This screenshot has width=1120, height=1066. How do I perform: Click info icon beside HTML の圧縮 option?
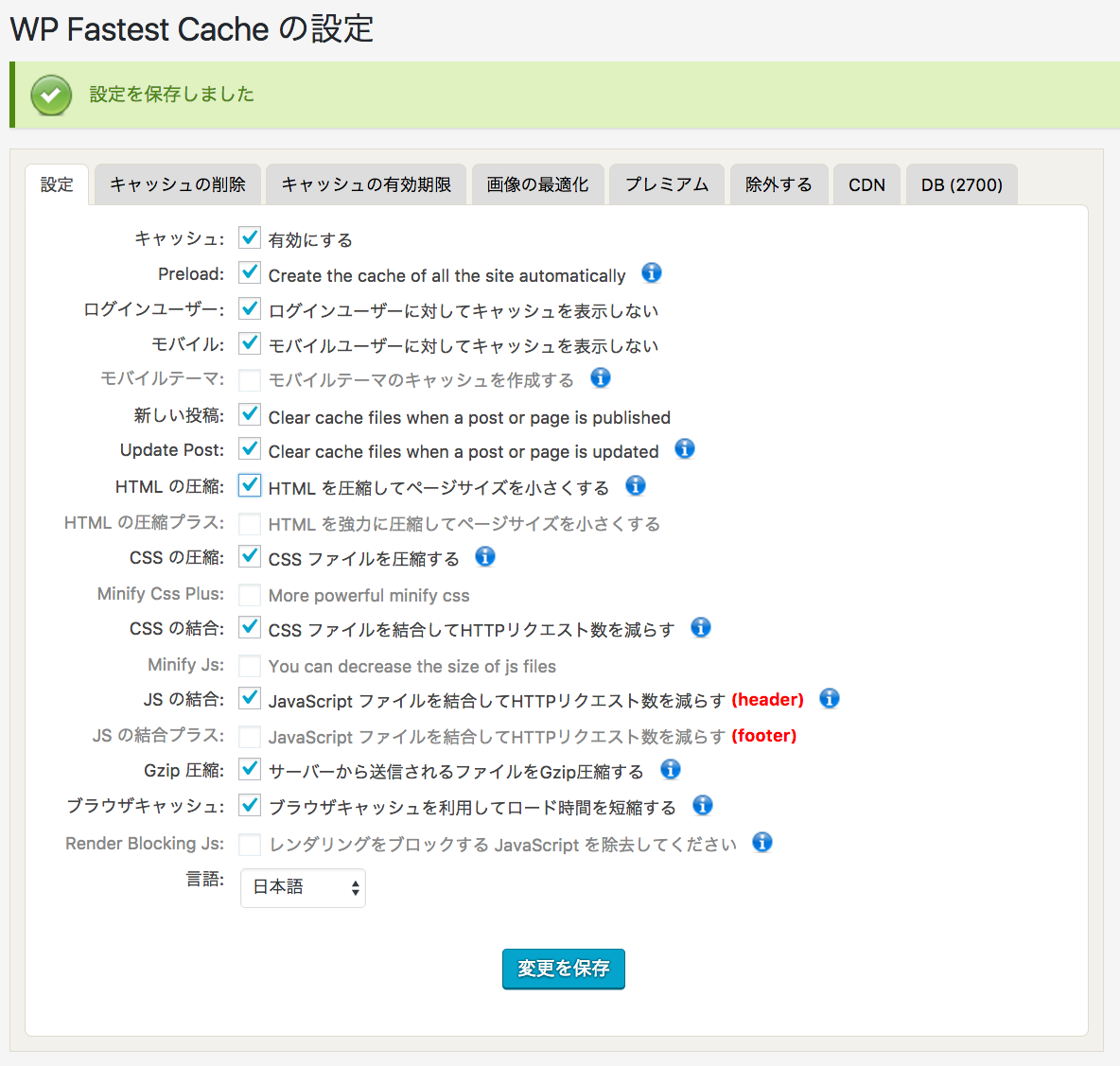635,485
